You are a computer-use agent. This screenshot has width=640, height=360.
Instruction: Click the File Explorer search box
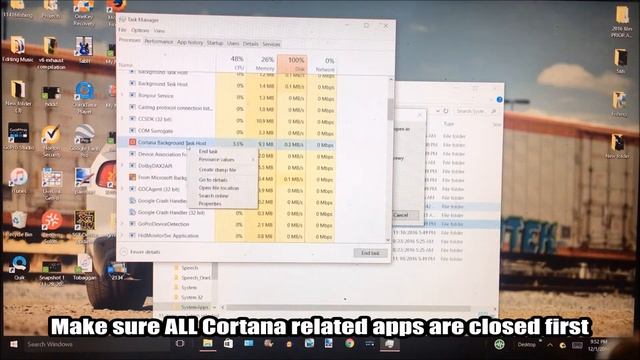coord(475,111)
